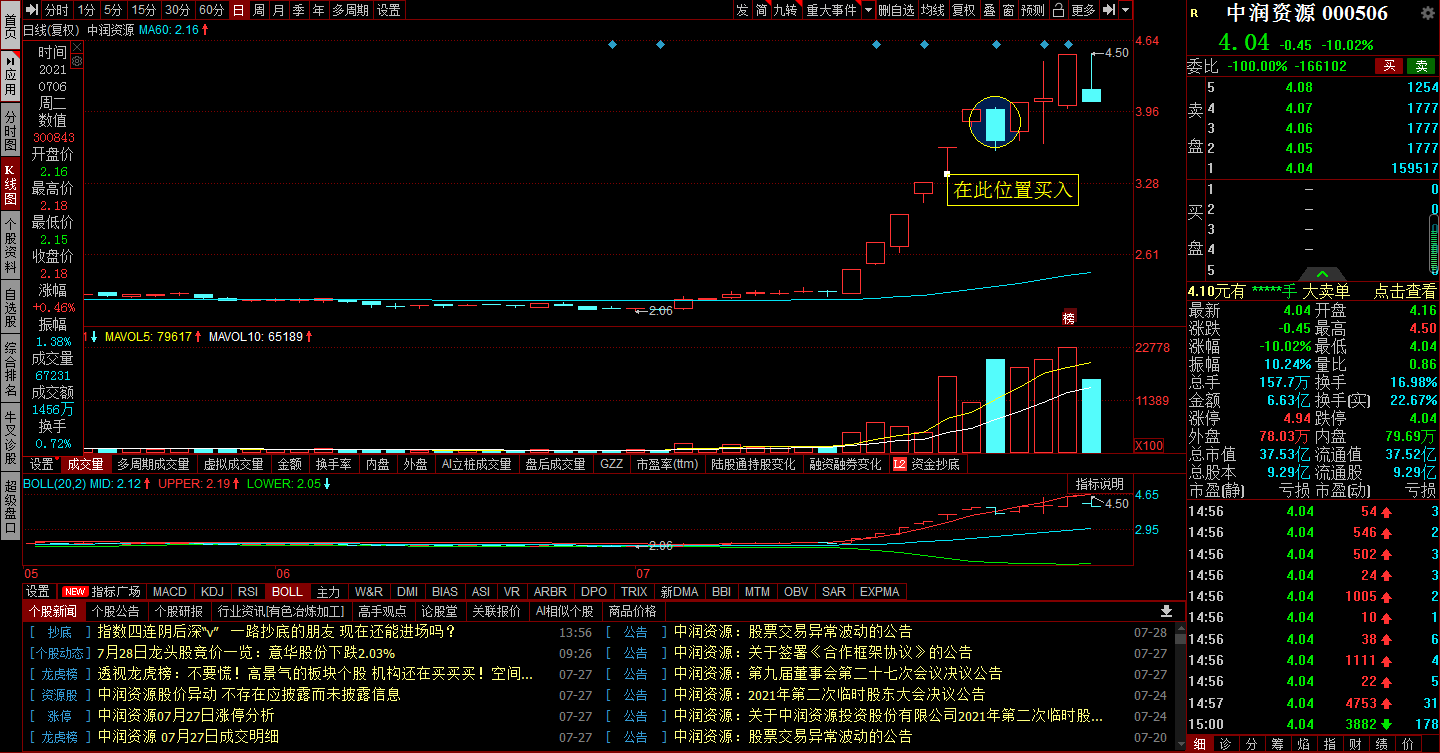Open the 首页 sidebar tab

tap(10, 26)
